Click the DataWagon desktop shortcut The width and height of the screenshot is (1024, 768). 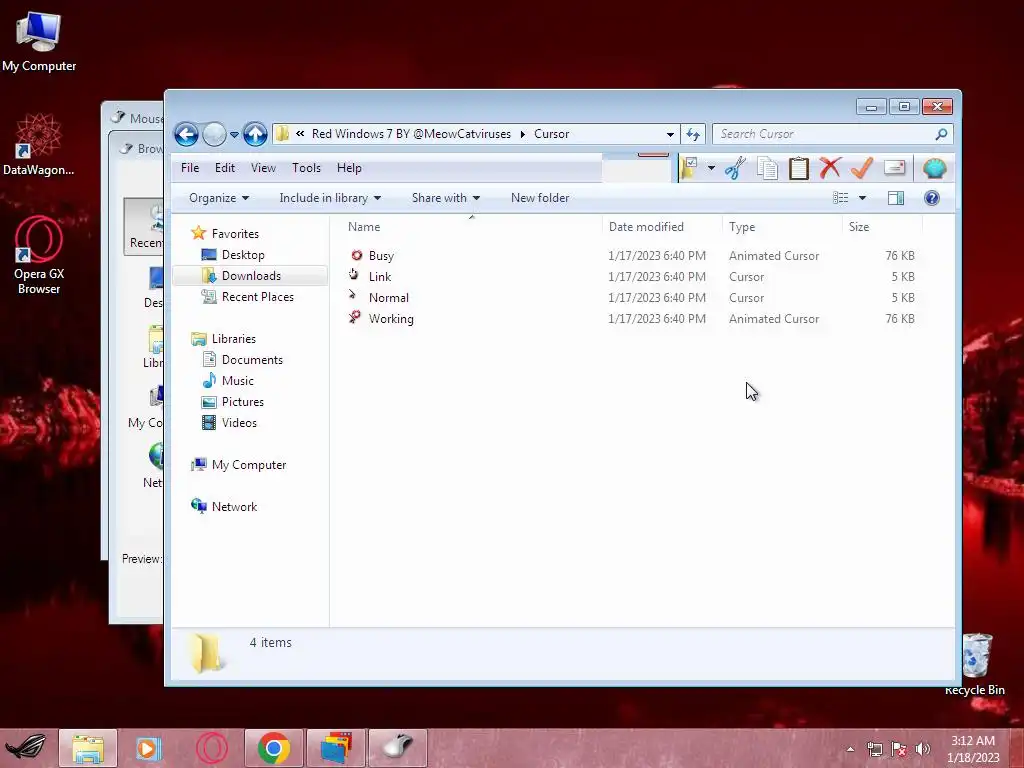(39, 145)
